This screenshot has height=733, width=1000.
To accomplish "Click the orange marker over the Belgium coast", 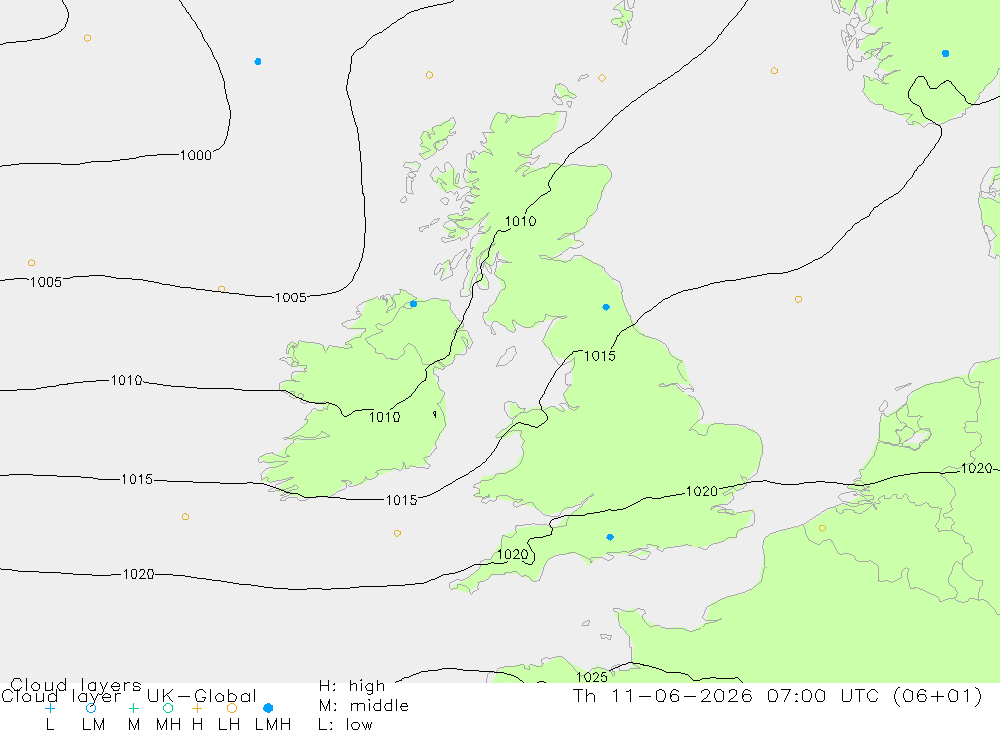I will click(822, 528).
